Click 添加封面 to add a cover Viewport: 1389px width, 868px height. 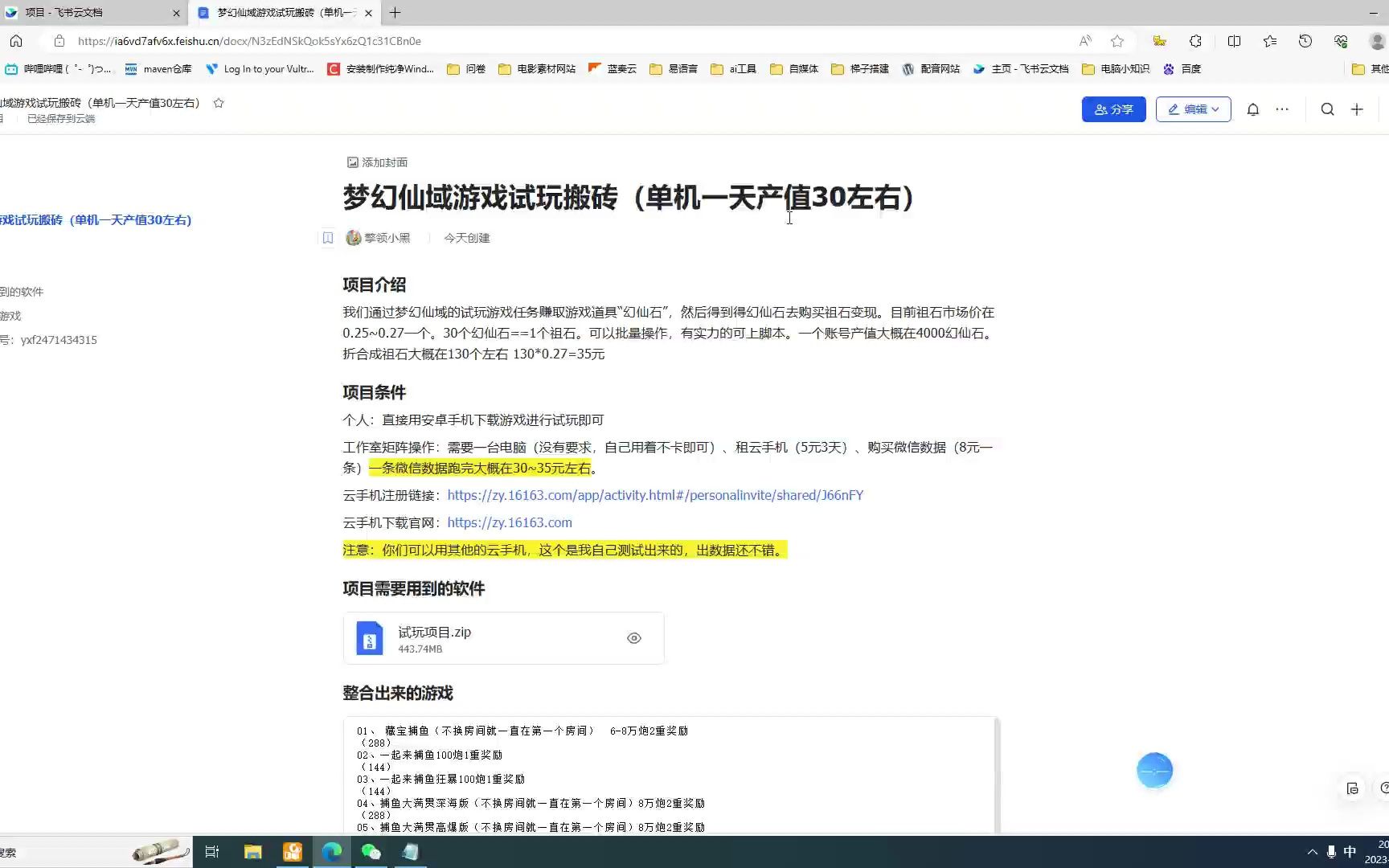click(377, 162)
